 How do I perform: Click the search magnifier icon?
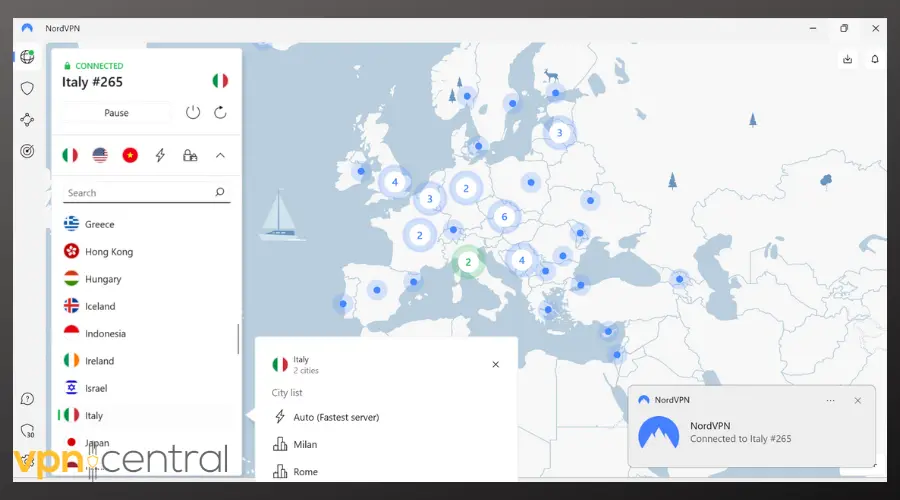pos(220,192)
